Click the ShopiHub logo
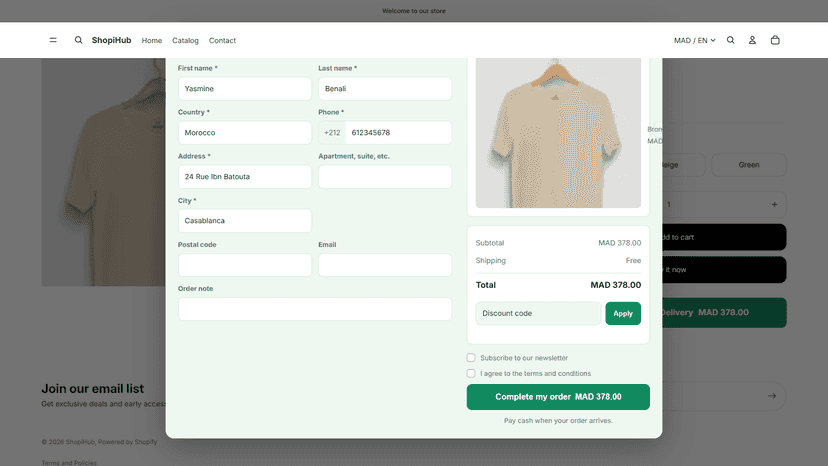 tap(111, 40)
